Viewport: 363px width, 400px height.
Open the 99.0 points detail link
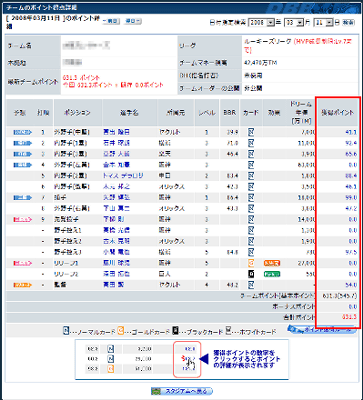[x=351, y=198]
